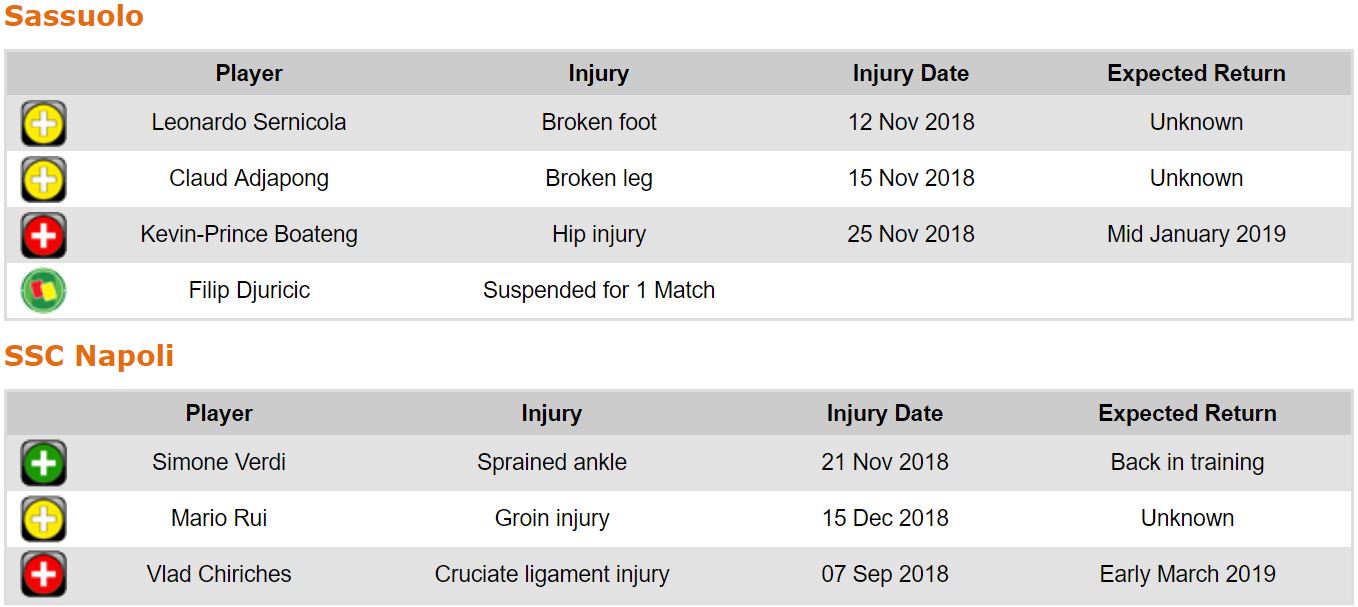The image size is (1358, 607).
Task: Click red cross icon beside Vlad Chiriches
Action: tap(43, 575)
